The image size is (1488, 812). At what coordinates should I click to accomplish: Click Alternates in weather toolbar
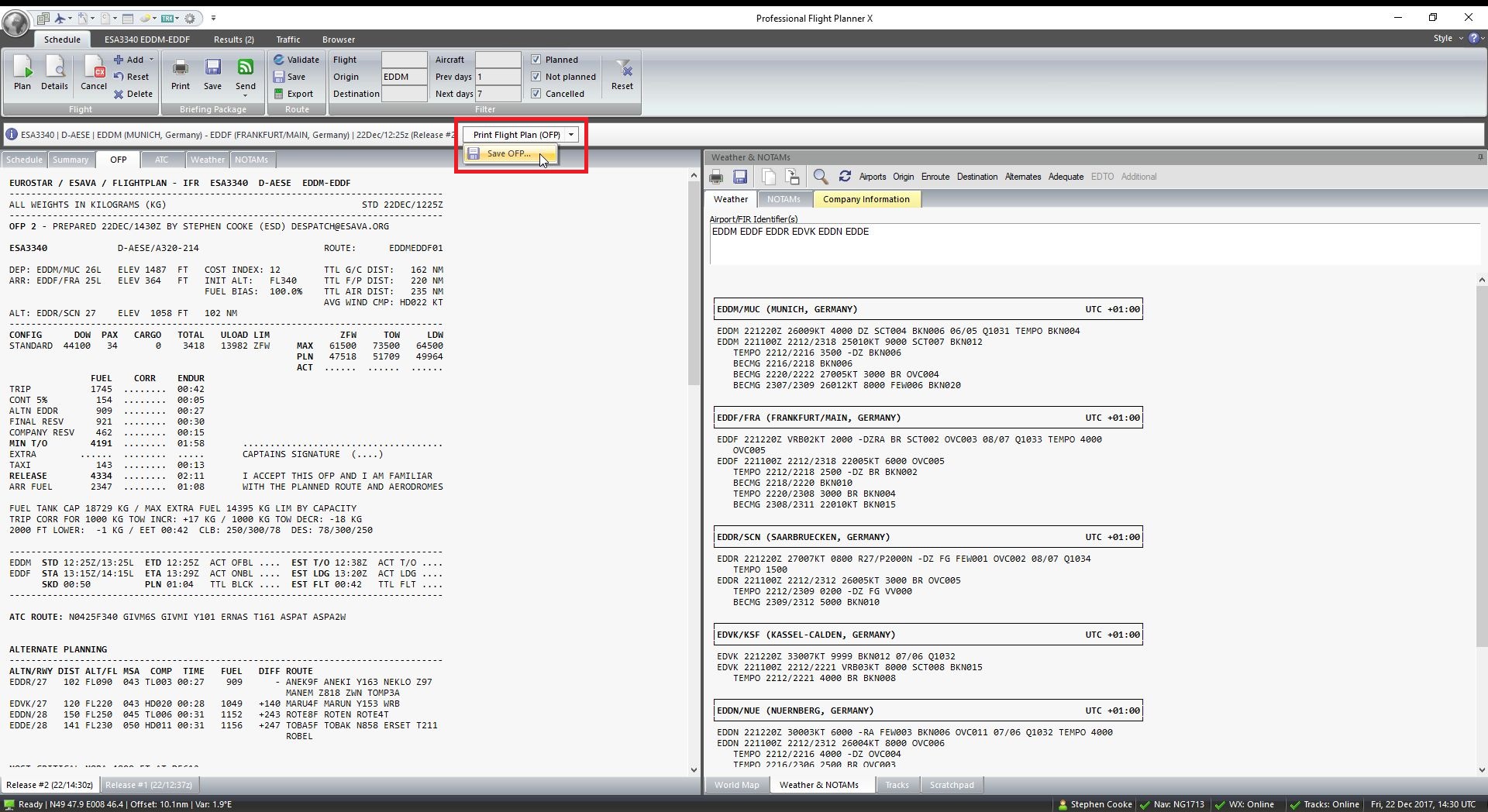1022,177
